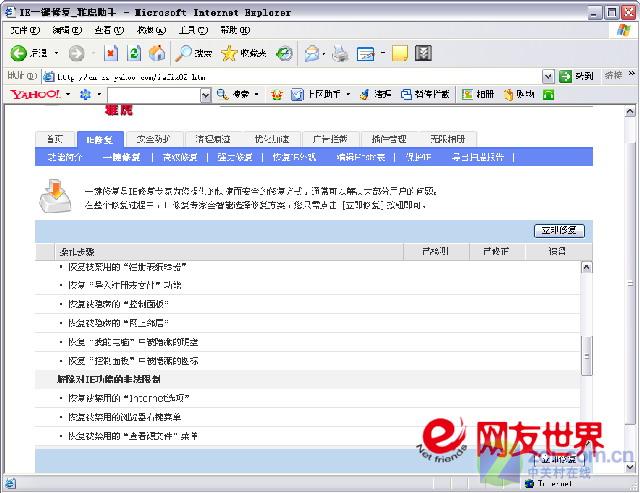This screenshot has height=493, width=640.
Task: Click the Edit page icon in toolbar
Action: click(365, 53)
